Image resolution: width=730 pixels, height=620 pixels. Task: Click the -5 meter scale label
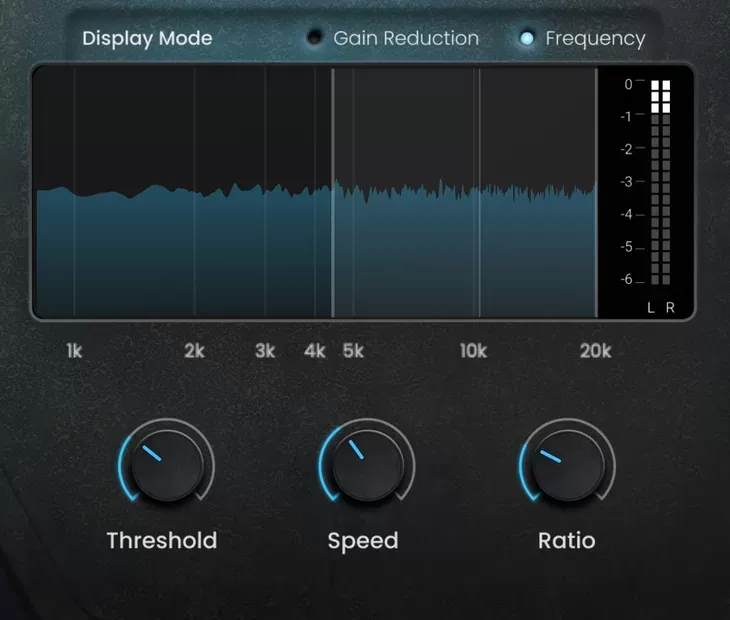(626, 247)
